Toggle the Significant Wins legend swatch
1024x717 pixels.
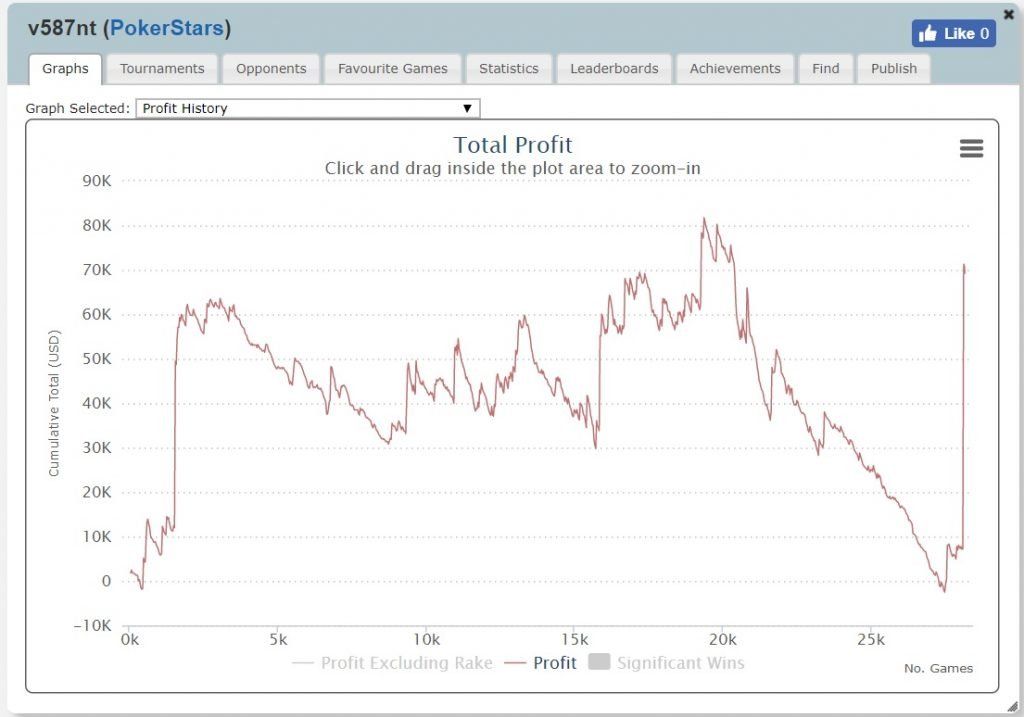coord(599,661)
